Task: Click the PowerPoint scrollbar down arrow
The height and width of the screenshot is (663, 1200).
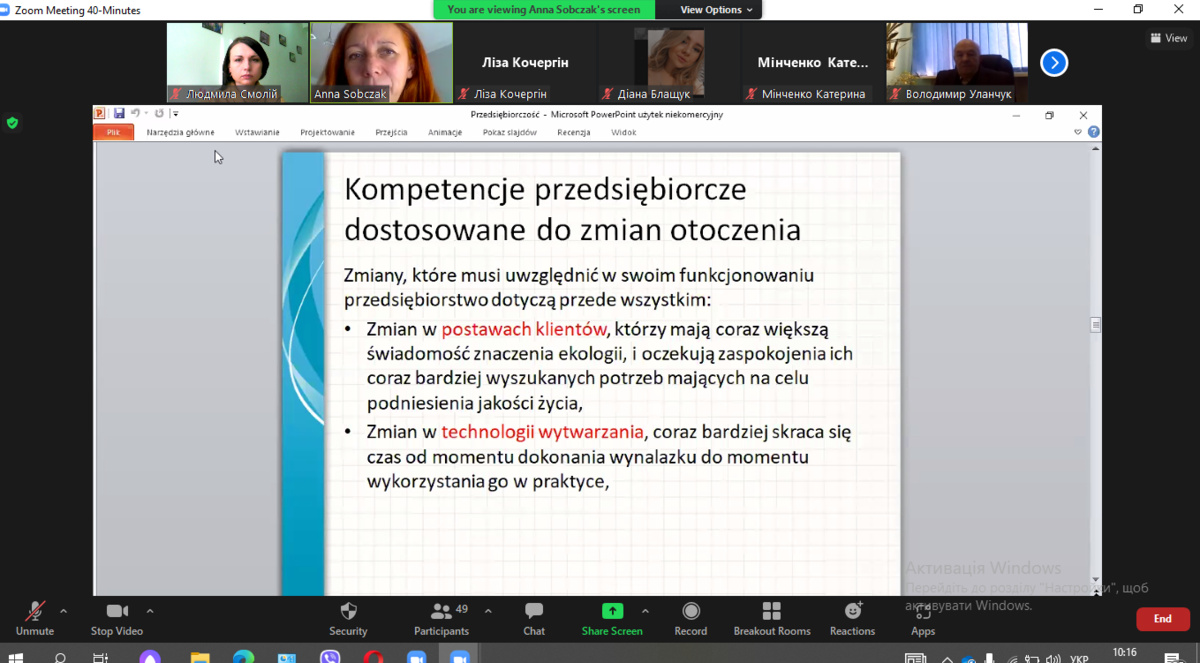Action: coord(1096,579)
